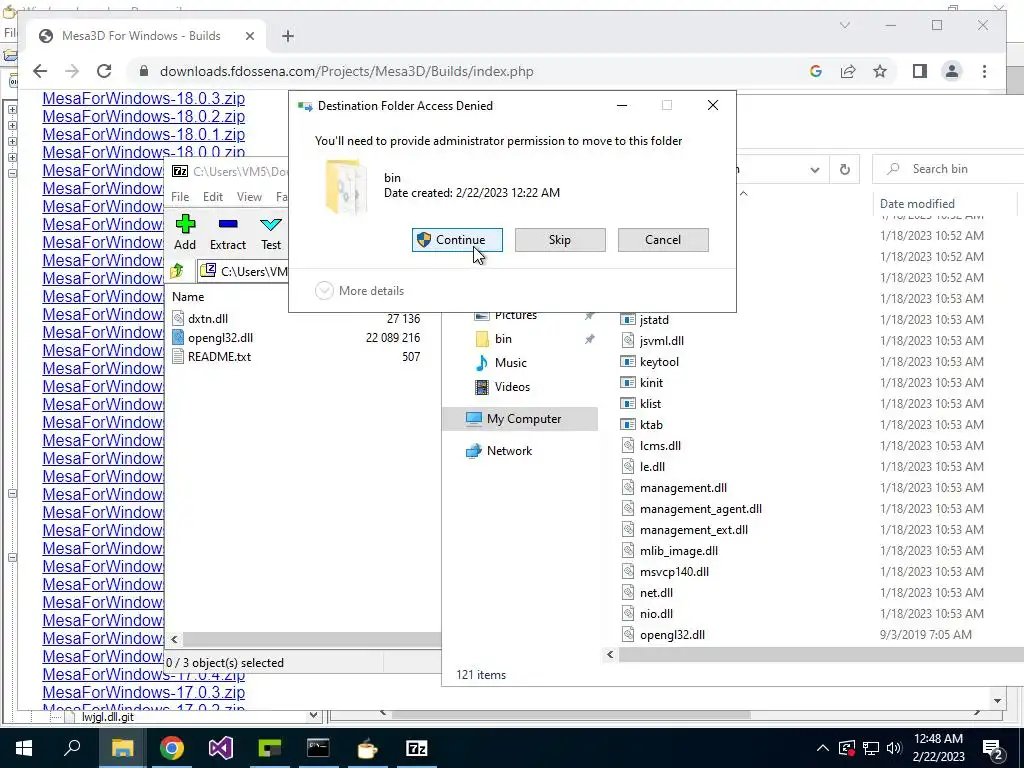Download MesaForWindows-18.0.2.zip

(144, 116)
